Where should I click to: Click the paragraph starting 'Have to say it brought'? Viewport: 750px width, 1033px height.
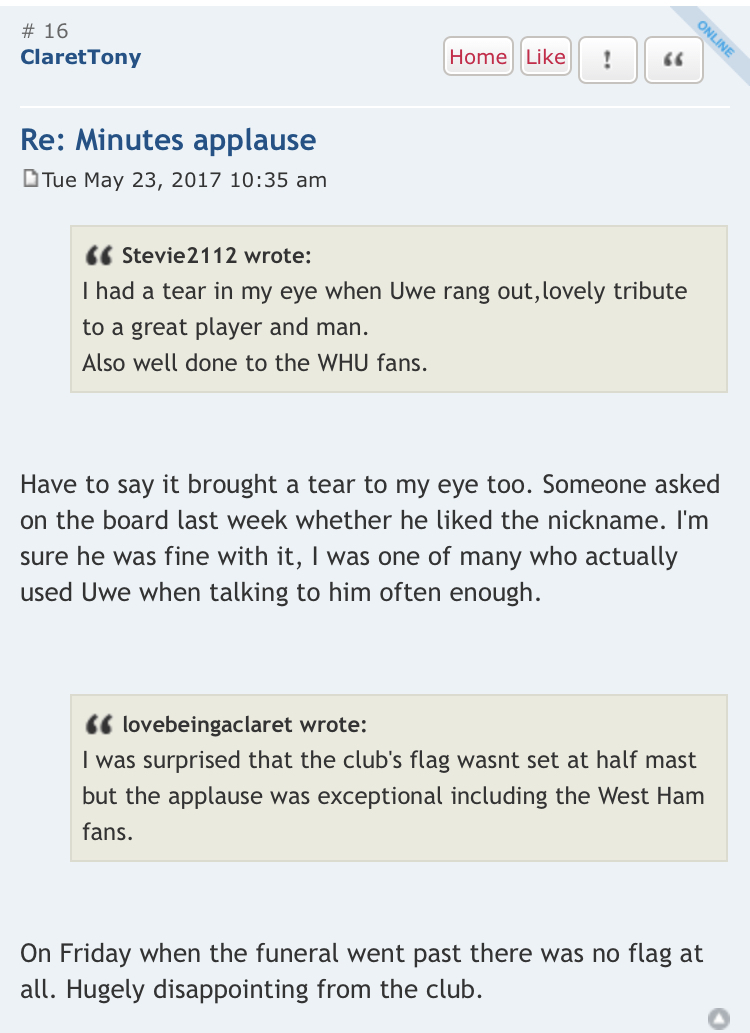(370, 538)
